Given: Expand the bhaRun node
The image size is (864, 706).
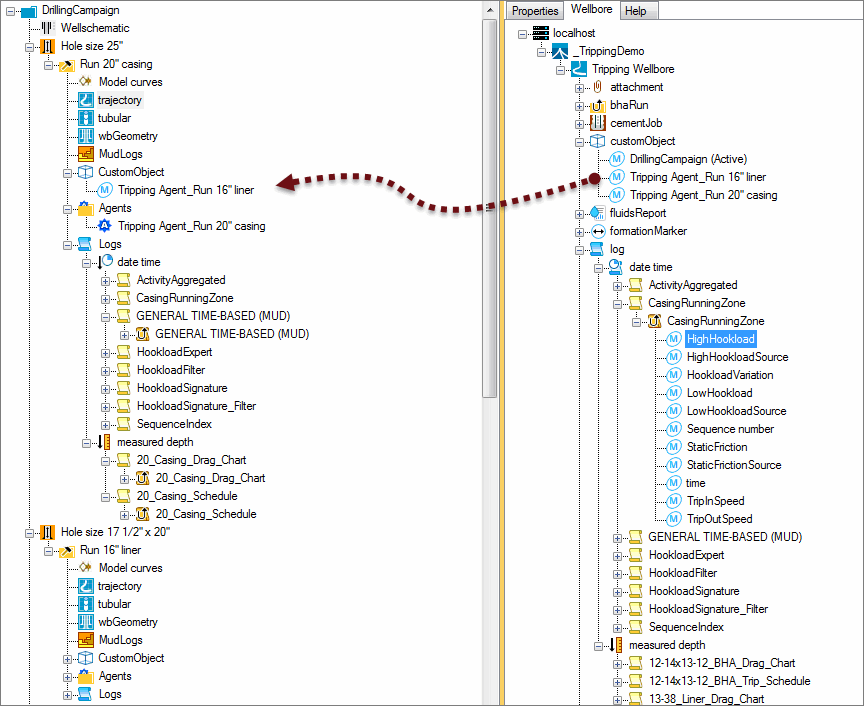Looking at the screenshot, I should (579, 106).
